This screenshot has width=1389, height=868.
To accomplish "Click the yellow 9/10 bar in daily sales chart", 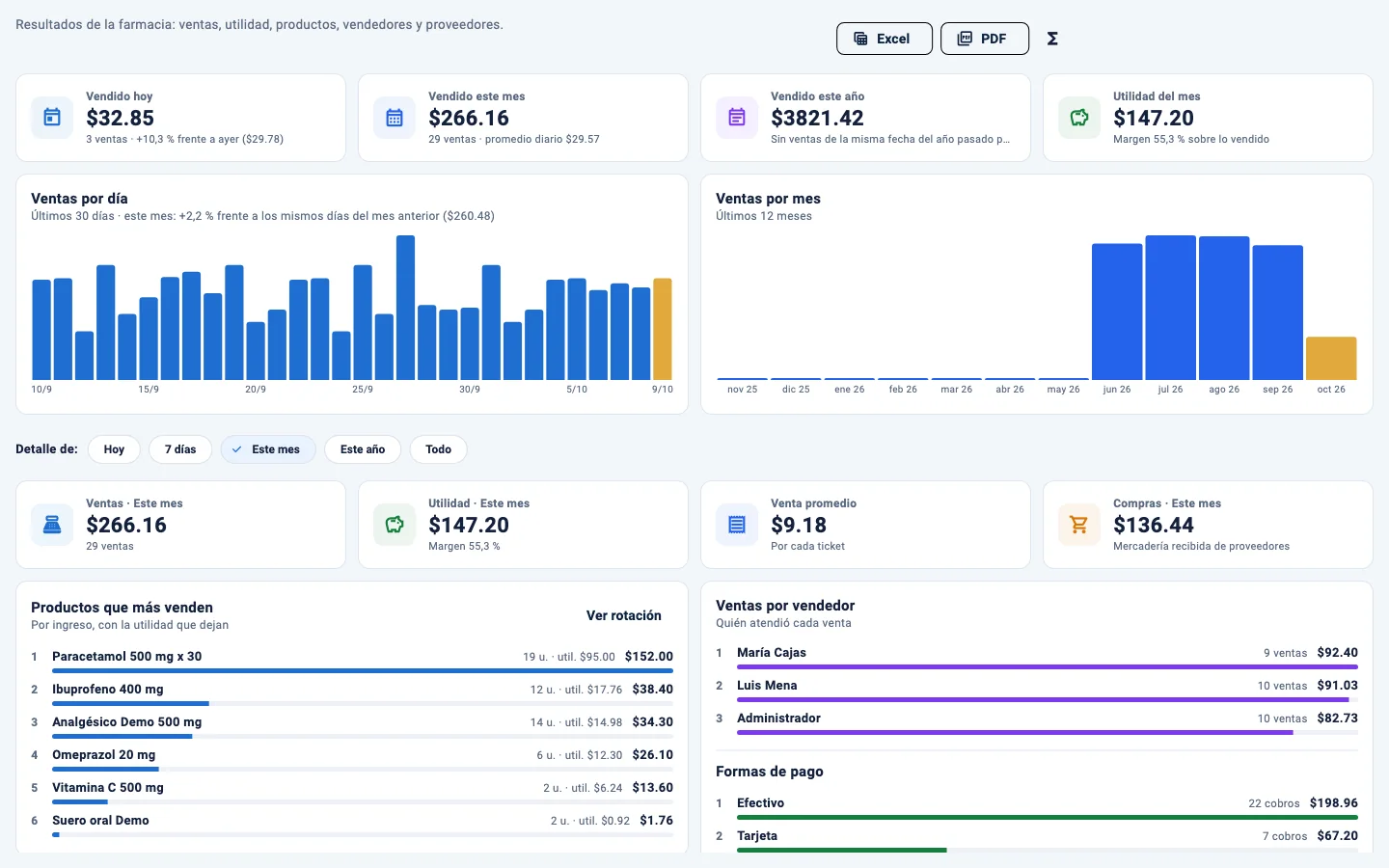I will coord(663,329).
